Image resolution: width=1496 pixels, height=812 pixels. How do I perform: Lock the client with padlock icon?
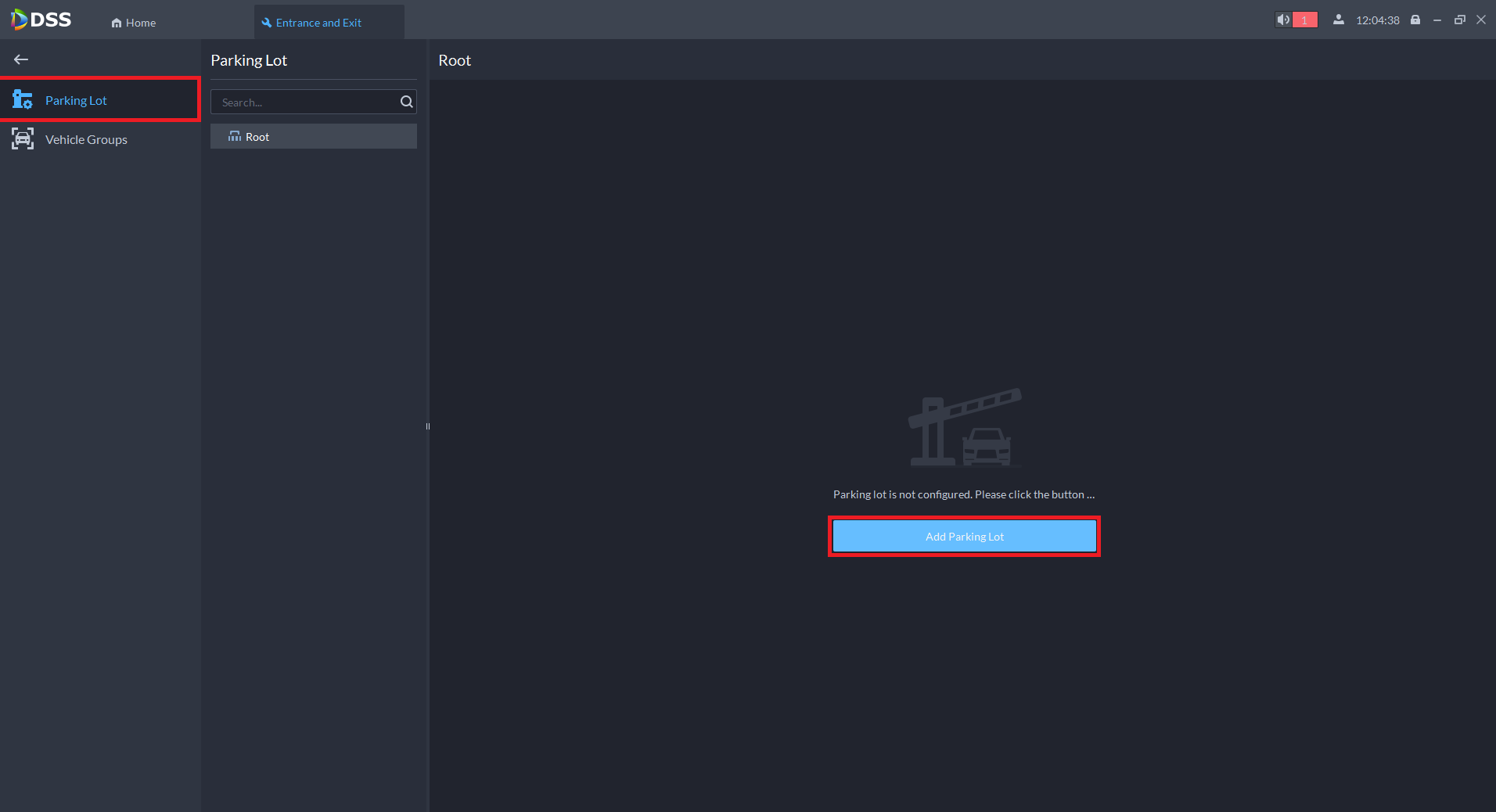[x=1415, y=20]
